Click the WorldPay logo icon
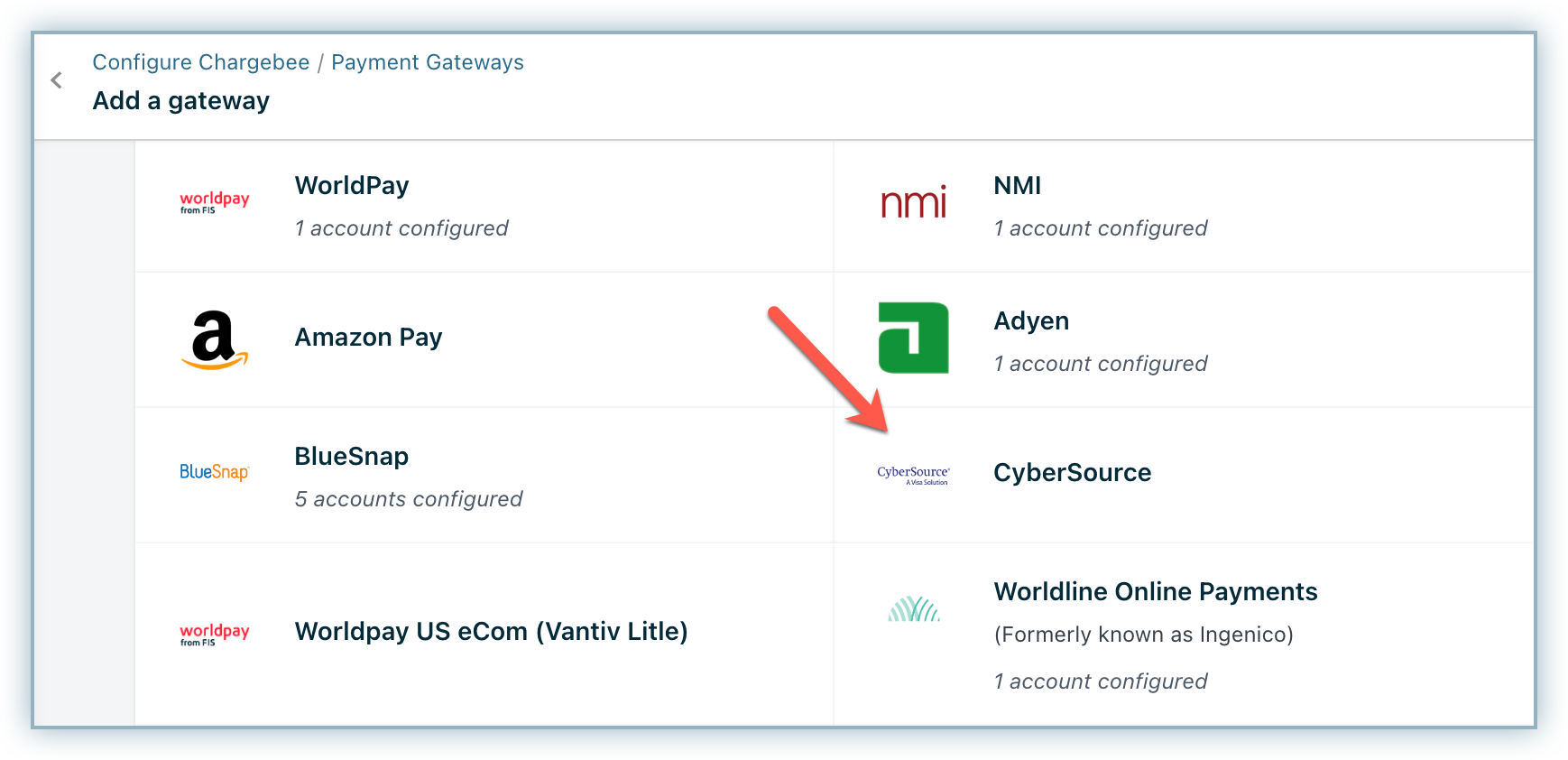Viewport: 1568px width, 760px height. 214,202
